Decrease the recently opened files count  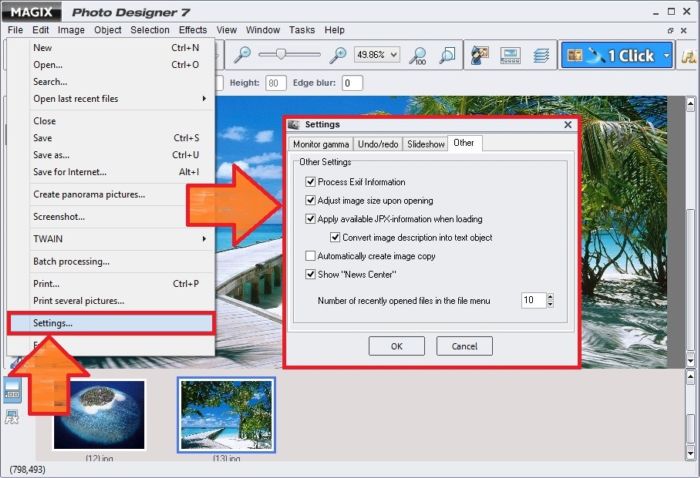(550, 304)
